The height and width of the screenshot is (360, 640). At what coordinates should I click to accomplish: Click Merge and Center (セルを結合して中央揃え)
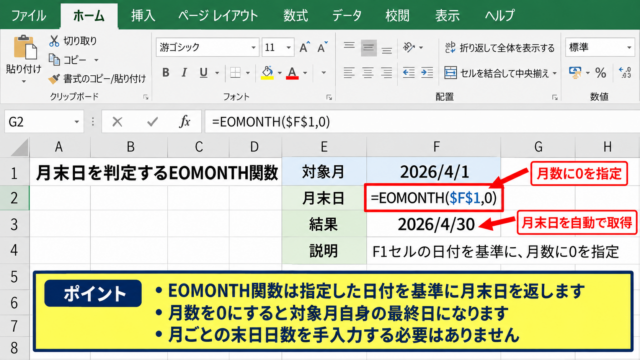496,73
